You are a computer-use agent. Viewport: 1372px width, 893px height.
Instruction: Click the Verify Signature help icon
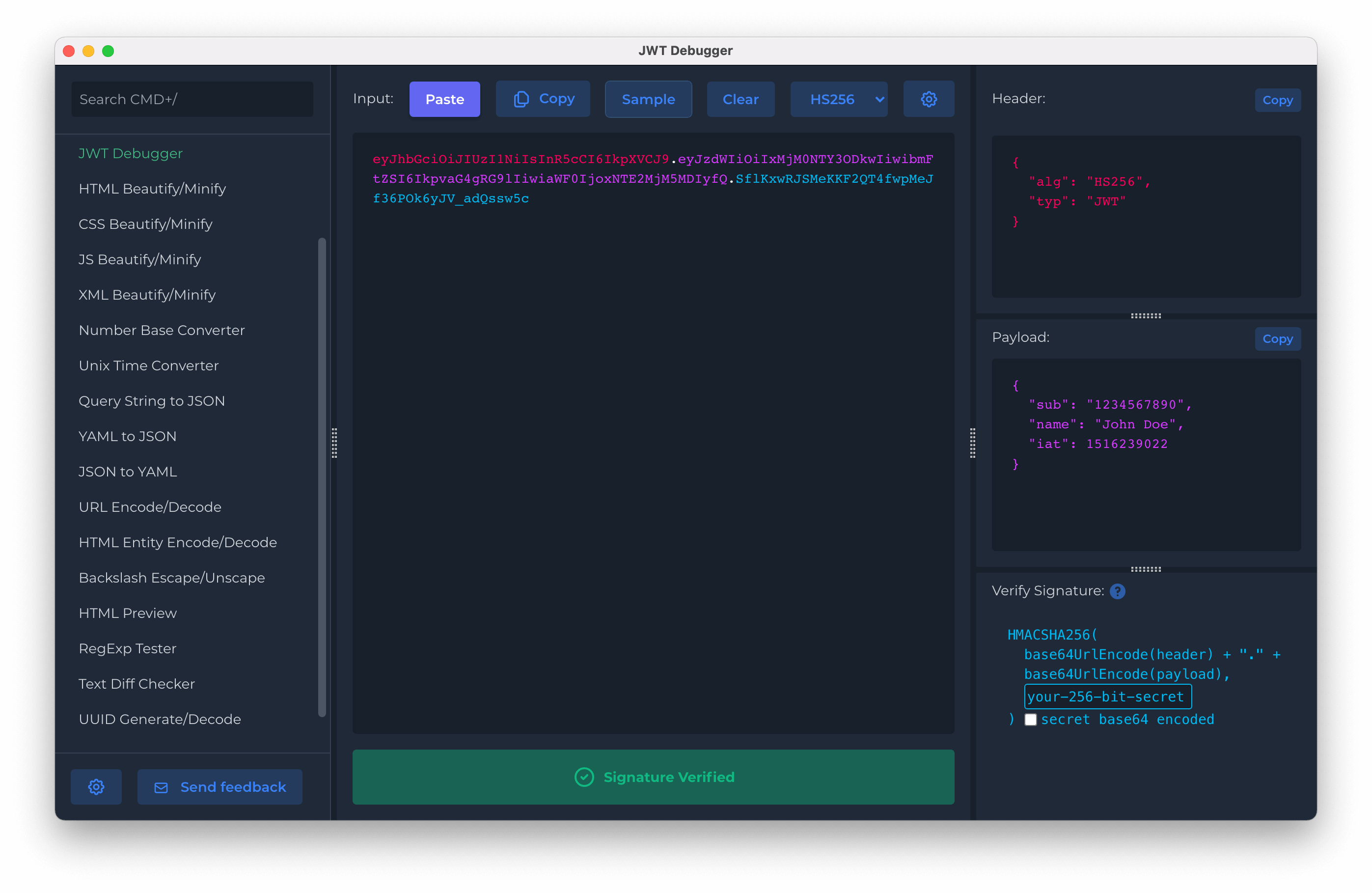tap(1118, 591)
